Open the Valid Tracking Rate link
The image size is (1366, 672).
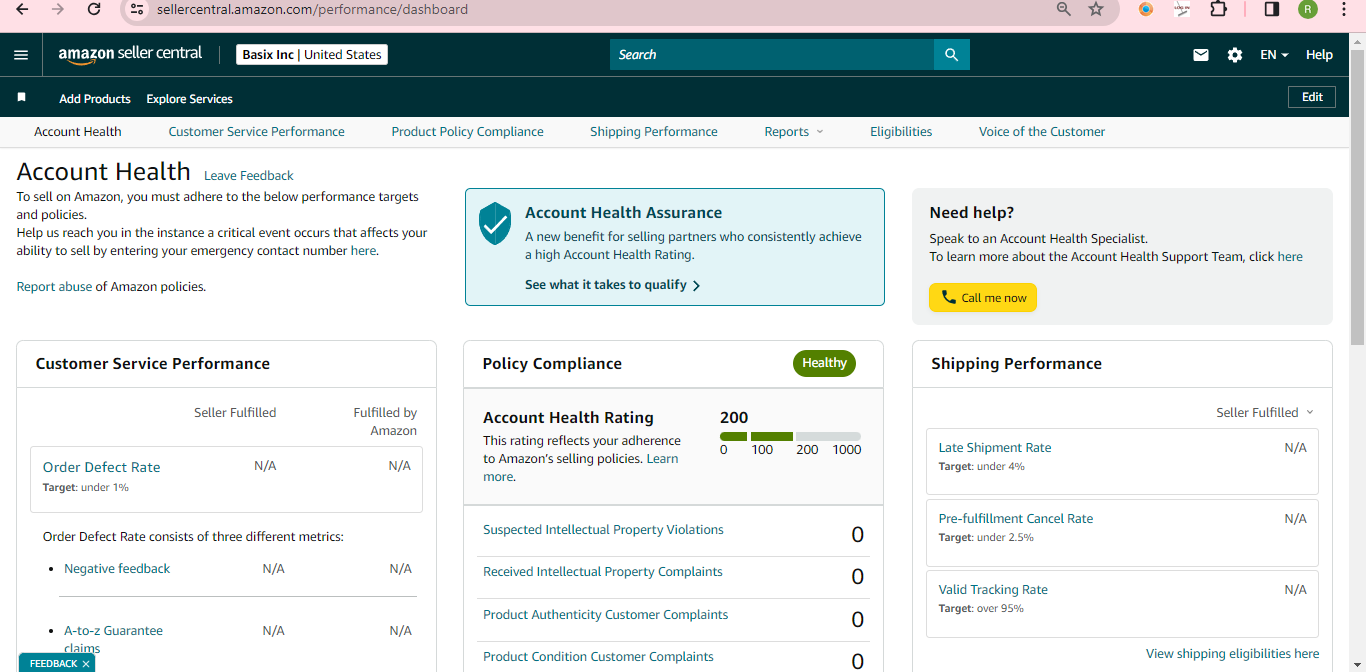[993, 590]
